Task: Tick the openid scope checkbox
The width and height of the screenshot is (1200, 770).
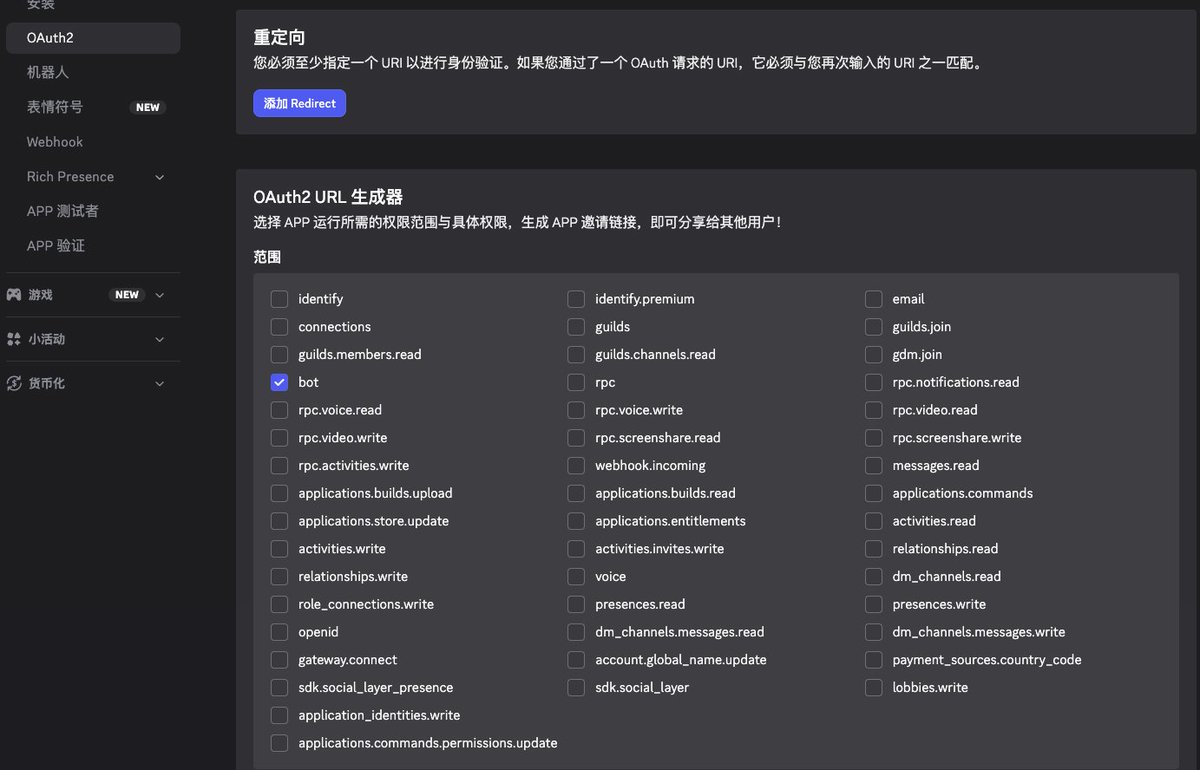Action: (279, 632)
